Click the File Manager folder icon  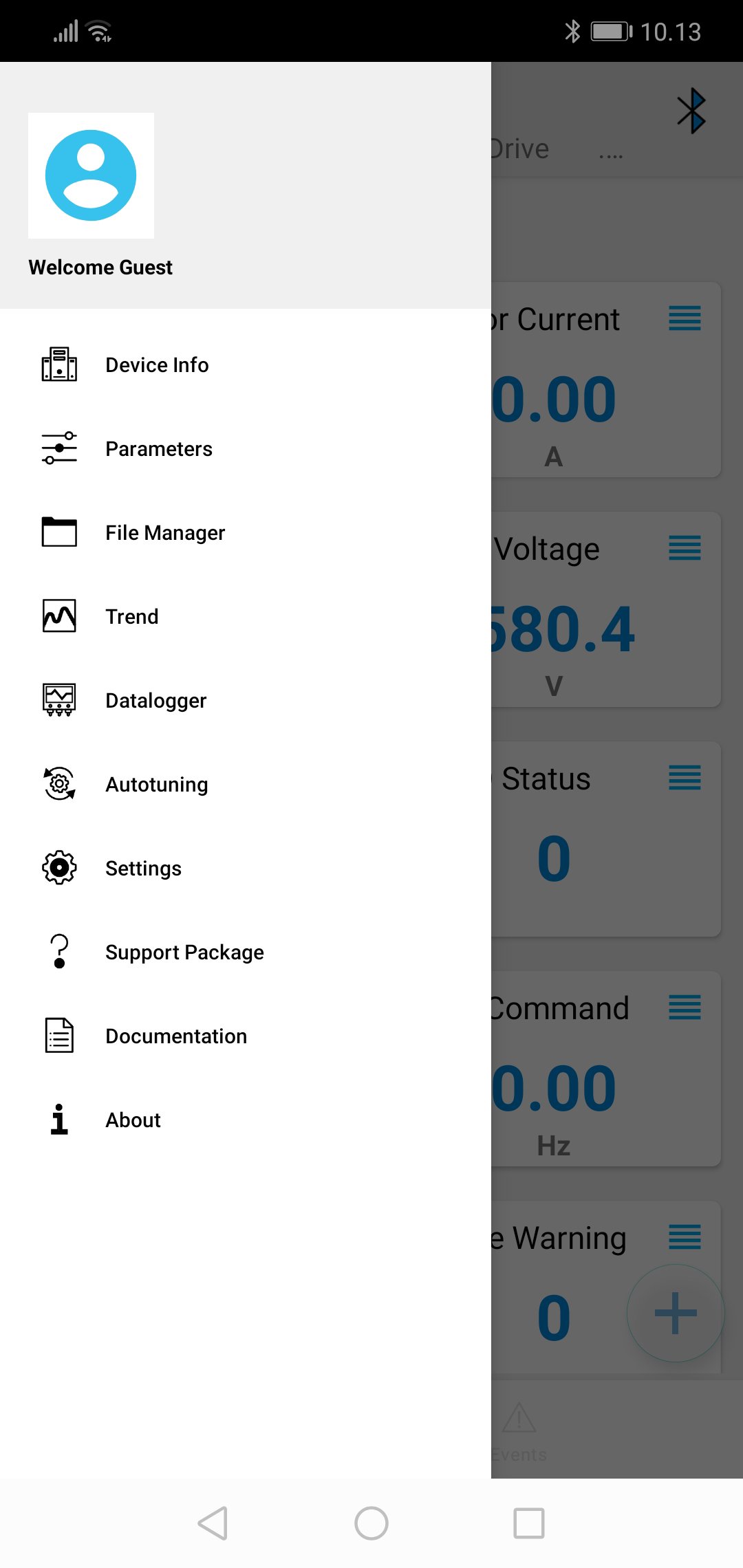[59, 532]
